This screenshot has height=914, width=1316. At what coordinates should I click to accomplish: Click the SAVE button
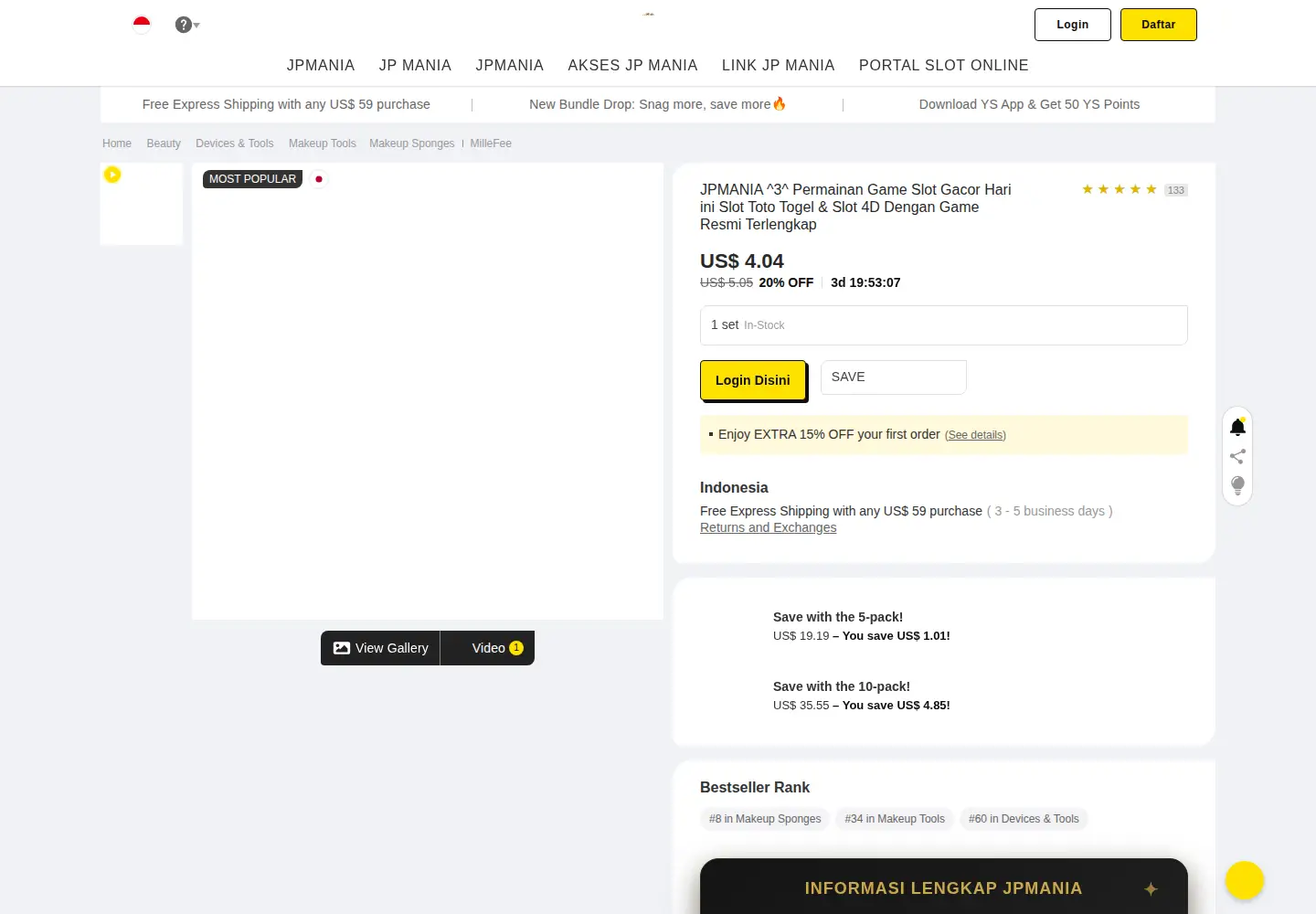click(894, 377)
